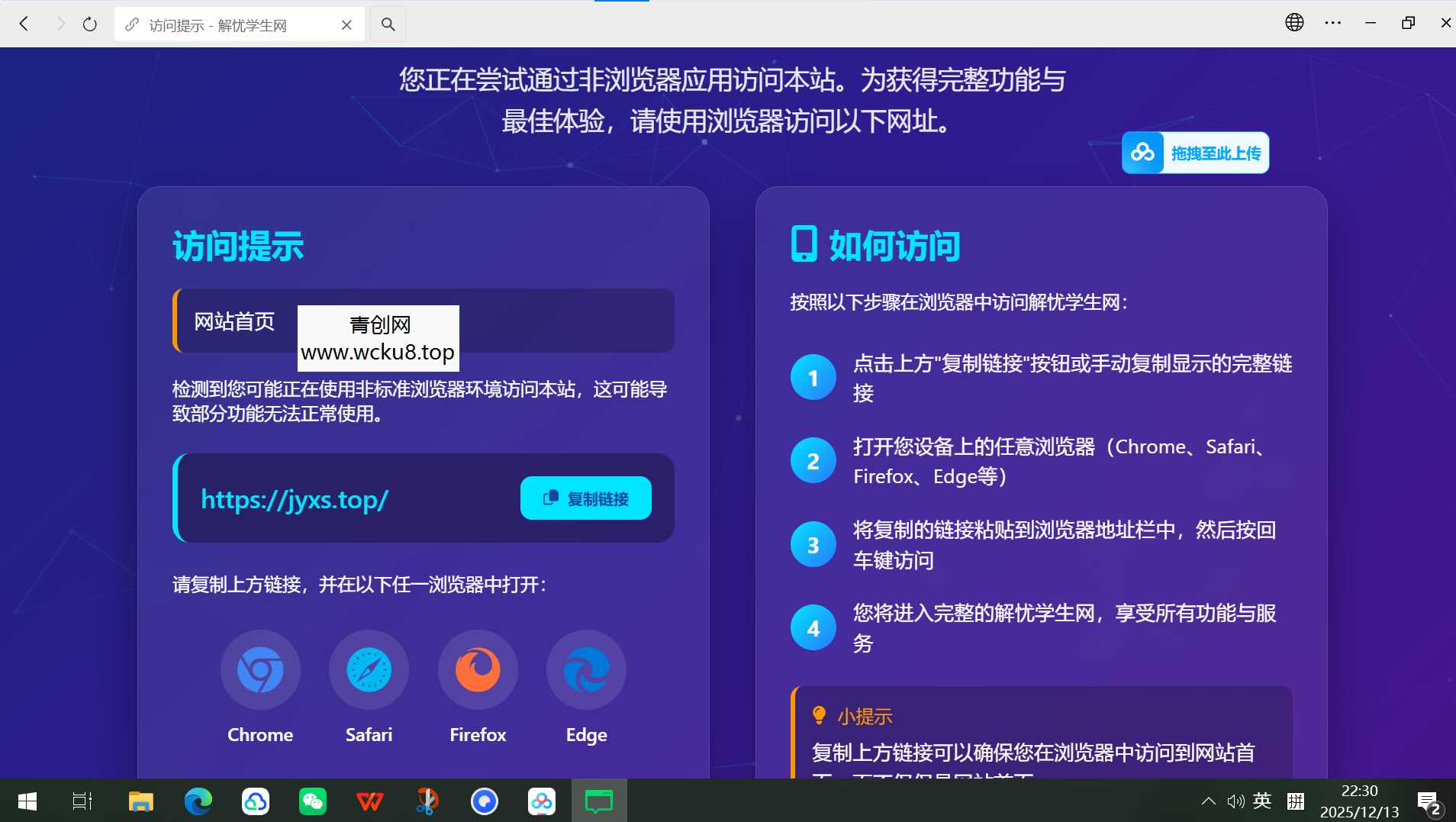Viewport: 1456px width, 822px height.
Task: Select the Edge browser icon on the page
Action: [585, 669]
